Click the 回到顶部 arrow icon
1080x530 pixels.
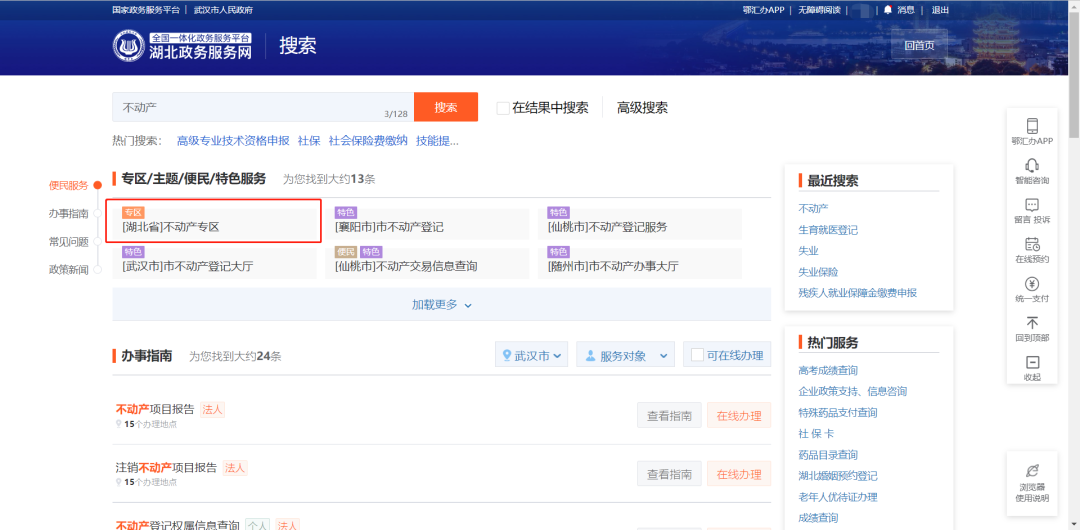(x=1032, y=323)
